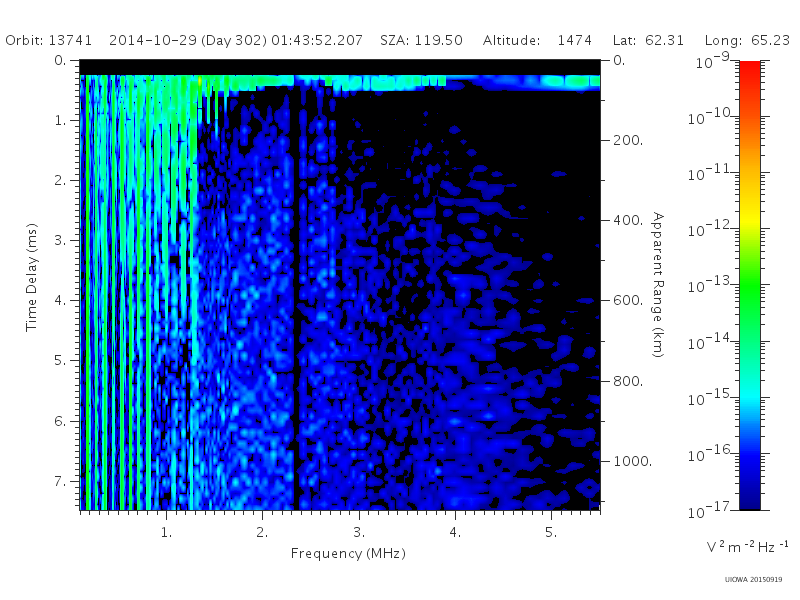Click the frequency tick label '3.'
Image resolution: width=800 pixels, height=600 pixels.
coord(359,532)
